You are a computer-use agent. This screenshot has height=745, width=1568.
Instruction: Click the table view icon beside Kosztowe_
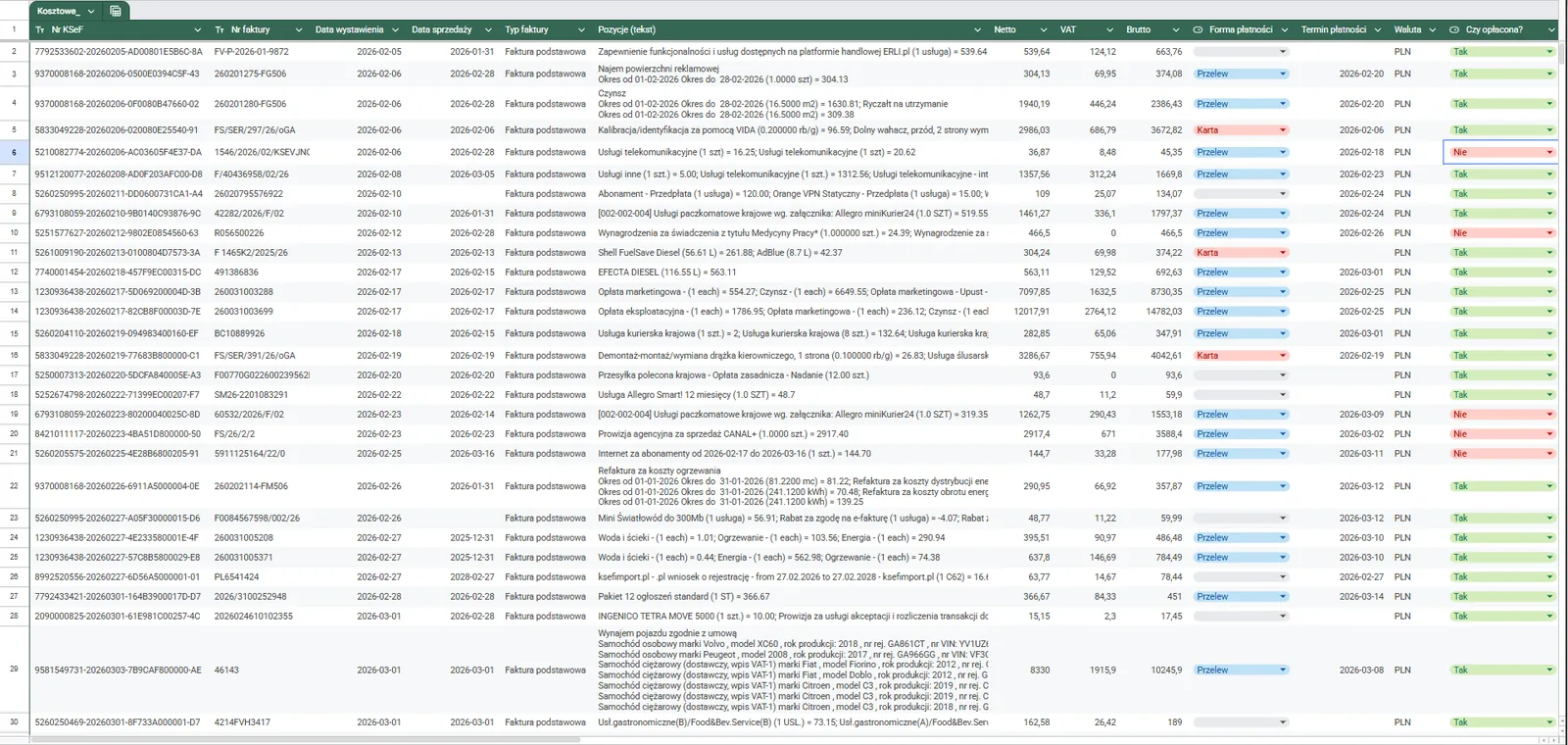tap(115, 11)
